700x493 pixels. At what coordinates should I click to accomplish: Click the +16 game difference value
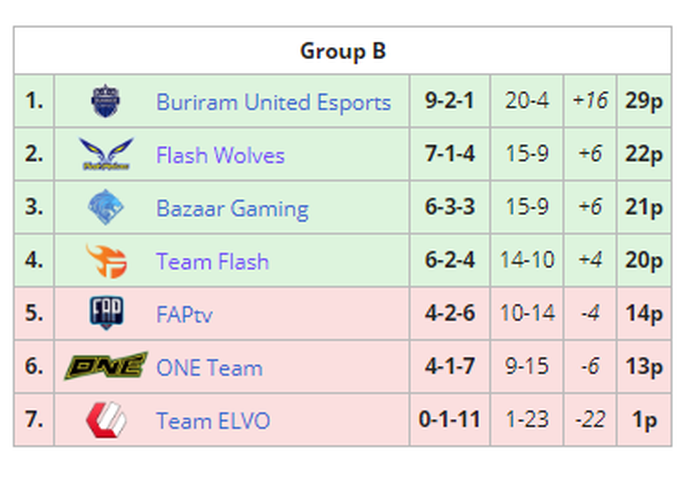point(590,100)
